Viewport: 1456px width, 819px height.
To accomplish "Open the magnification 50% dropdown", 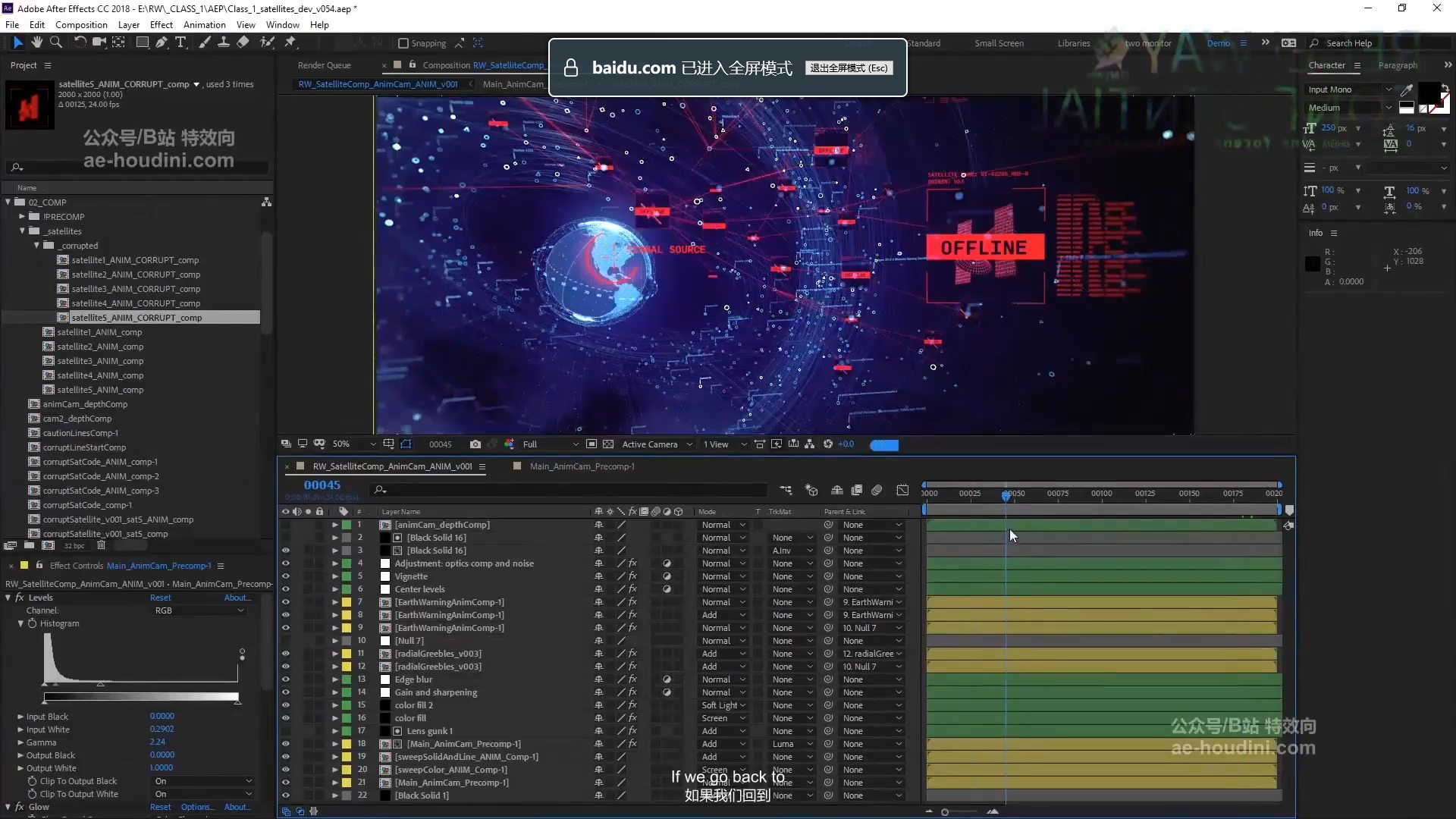I will 354,444.
